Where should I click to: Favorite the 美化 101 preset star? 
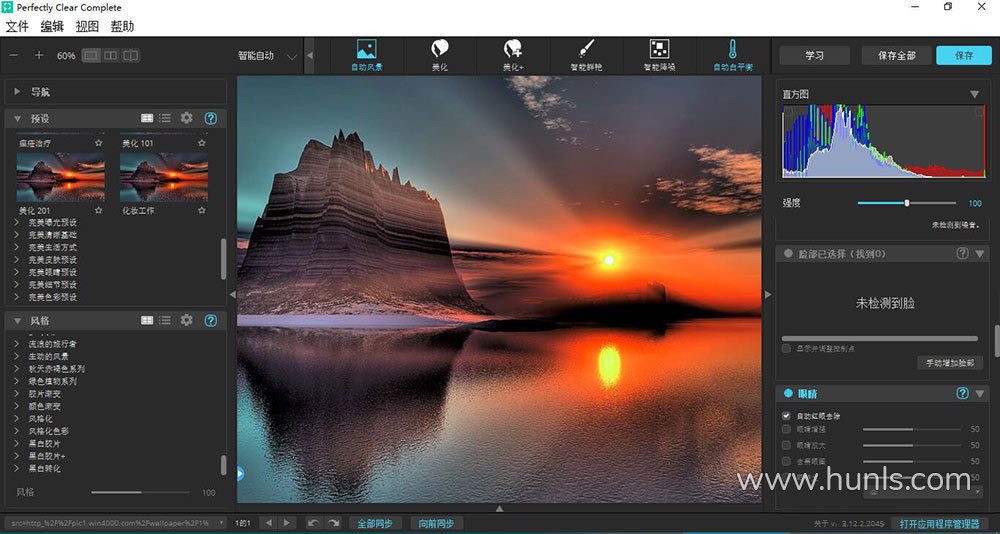coord(202,143)
